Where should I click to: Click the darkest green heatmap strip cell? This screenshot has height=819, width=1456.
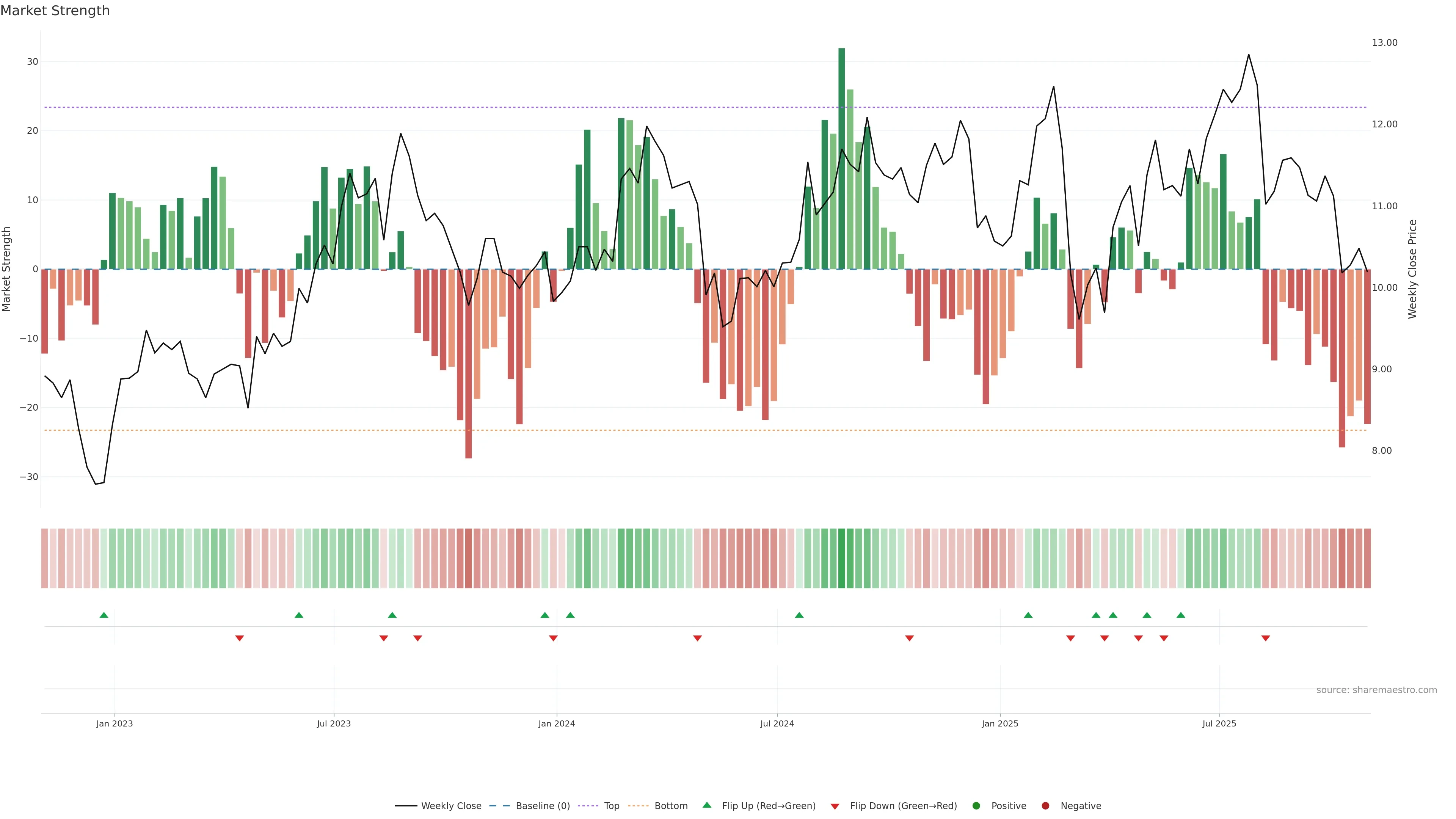point(842,559)
